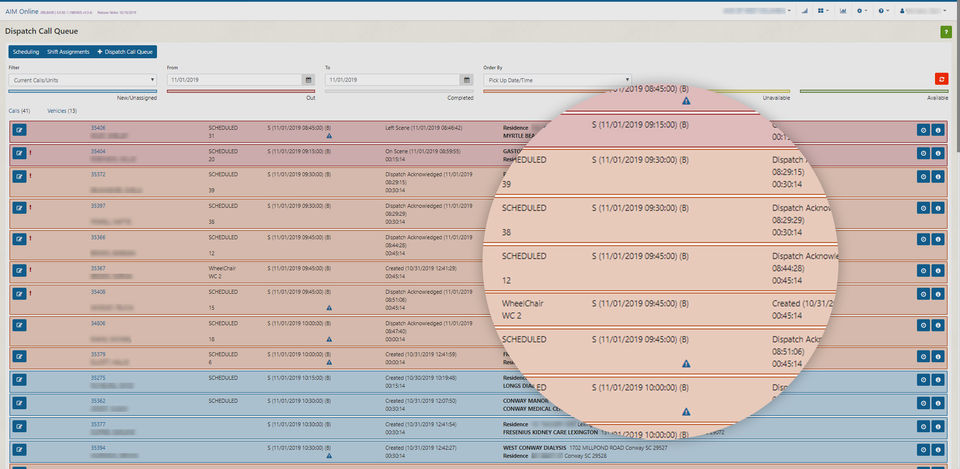Click 'Dispatch Call Queue' page heading
960x469 pixels.
click(42, 31)
